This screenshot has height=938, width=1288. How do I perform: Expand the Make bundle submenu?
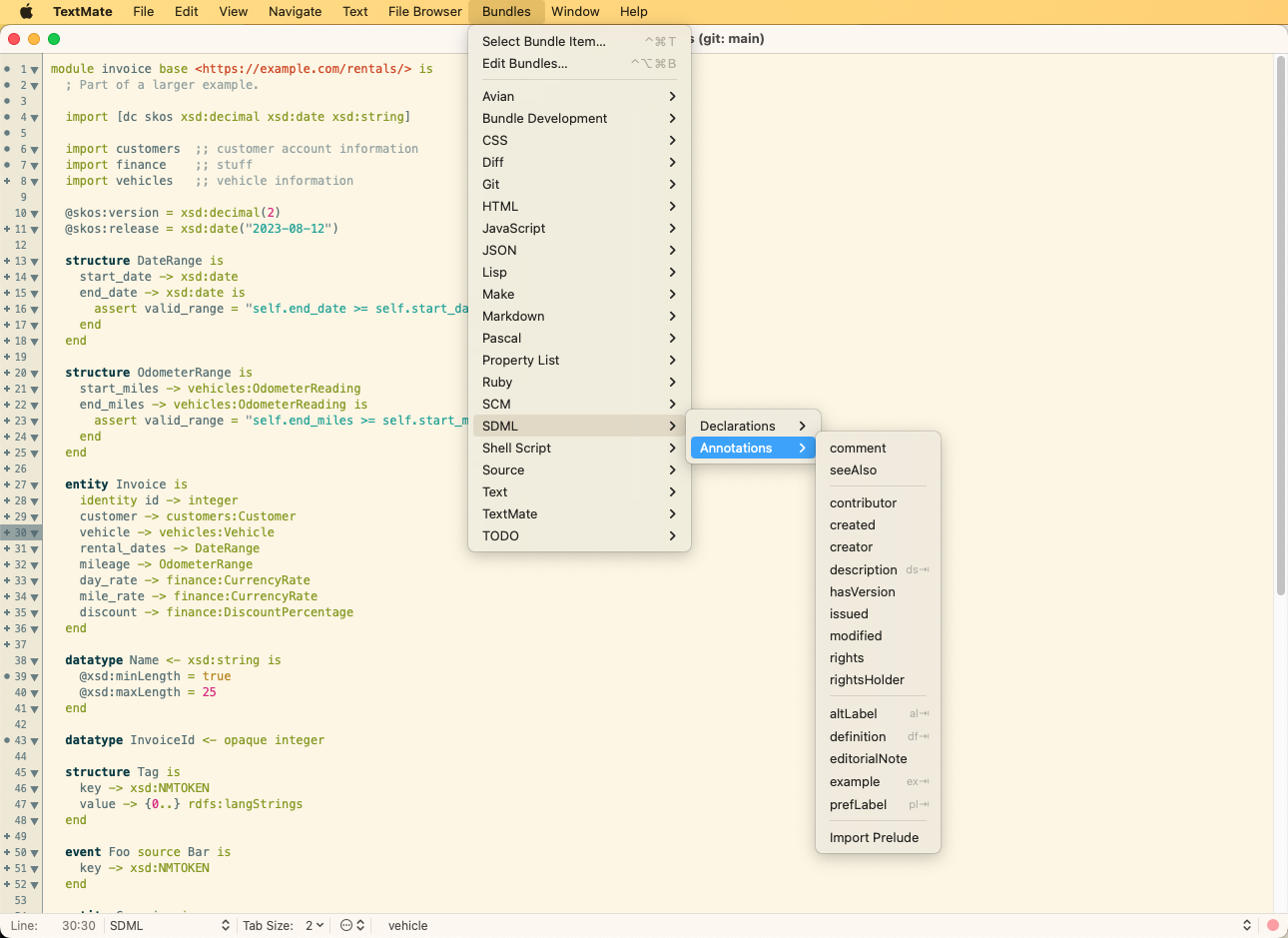click(579, 294)
